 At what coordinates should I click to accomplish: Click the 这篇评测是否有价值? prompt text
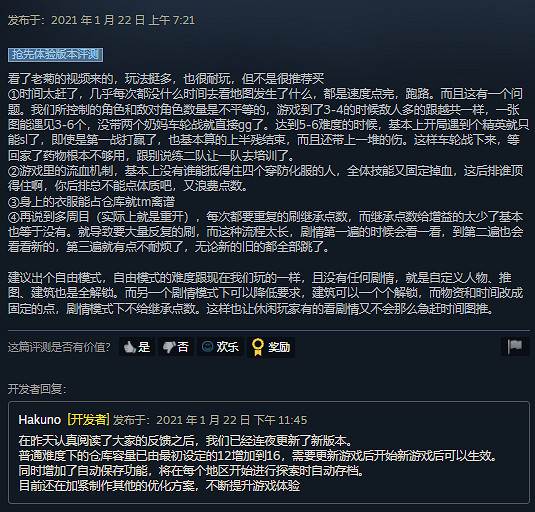tap(59, 347)
